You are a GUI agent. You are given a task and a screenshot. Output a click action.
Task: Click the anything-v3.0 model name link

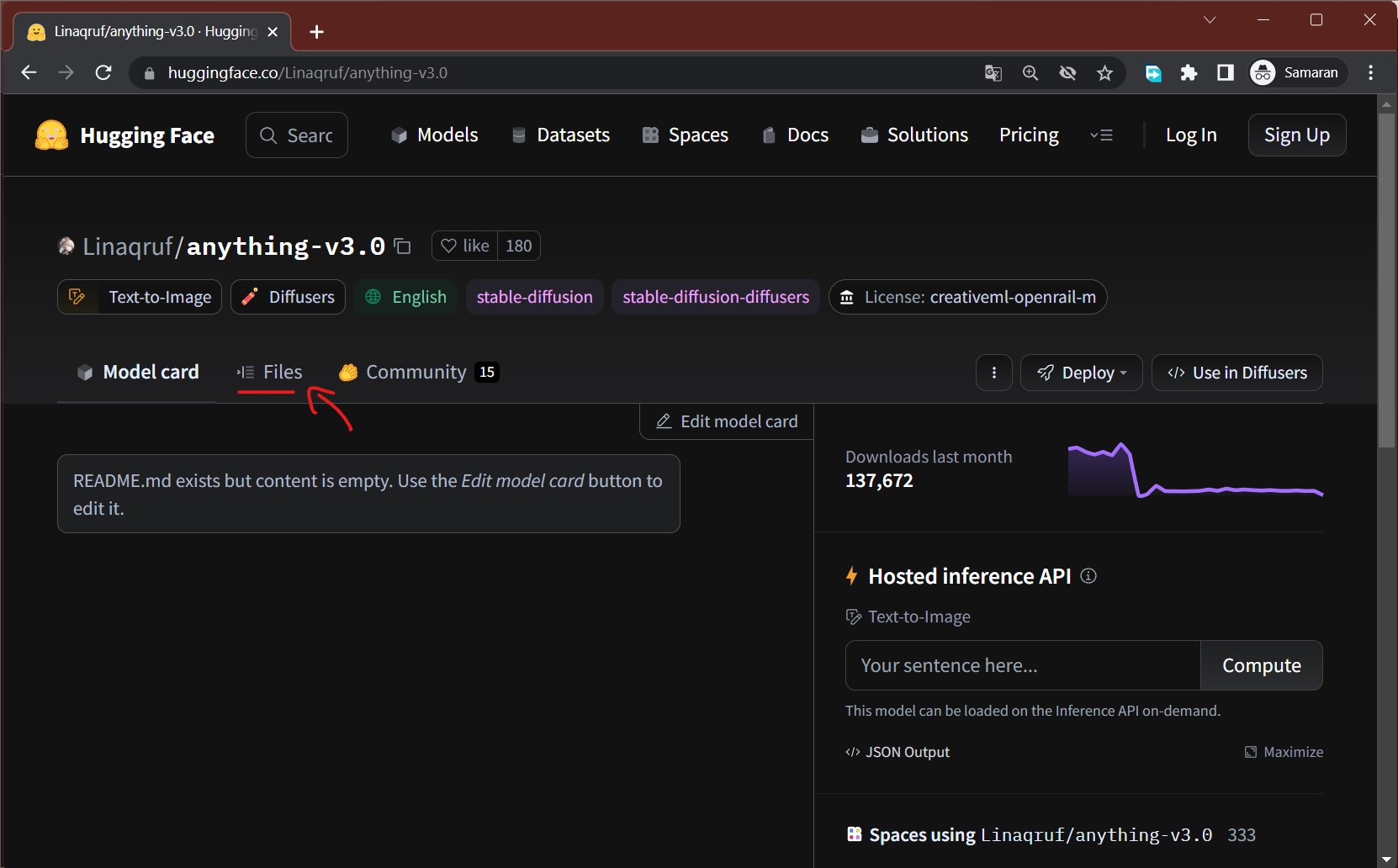286,246
